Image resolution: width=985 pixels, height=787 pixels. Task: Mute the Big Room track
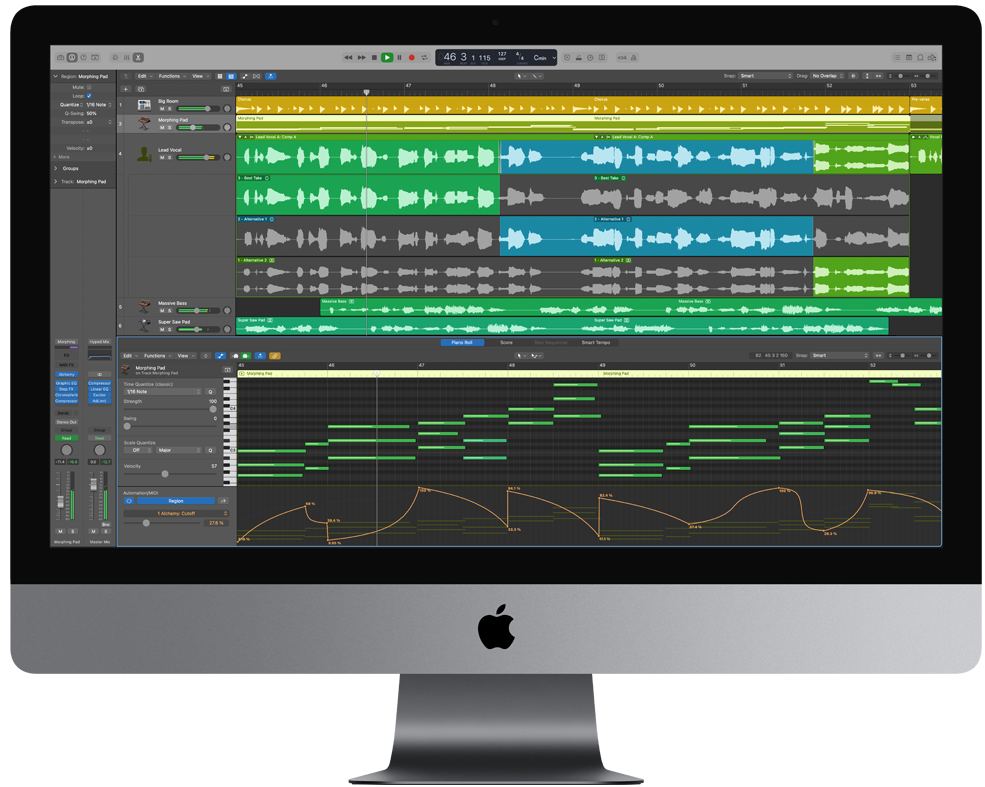coord(162,109)
